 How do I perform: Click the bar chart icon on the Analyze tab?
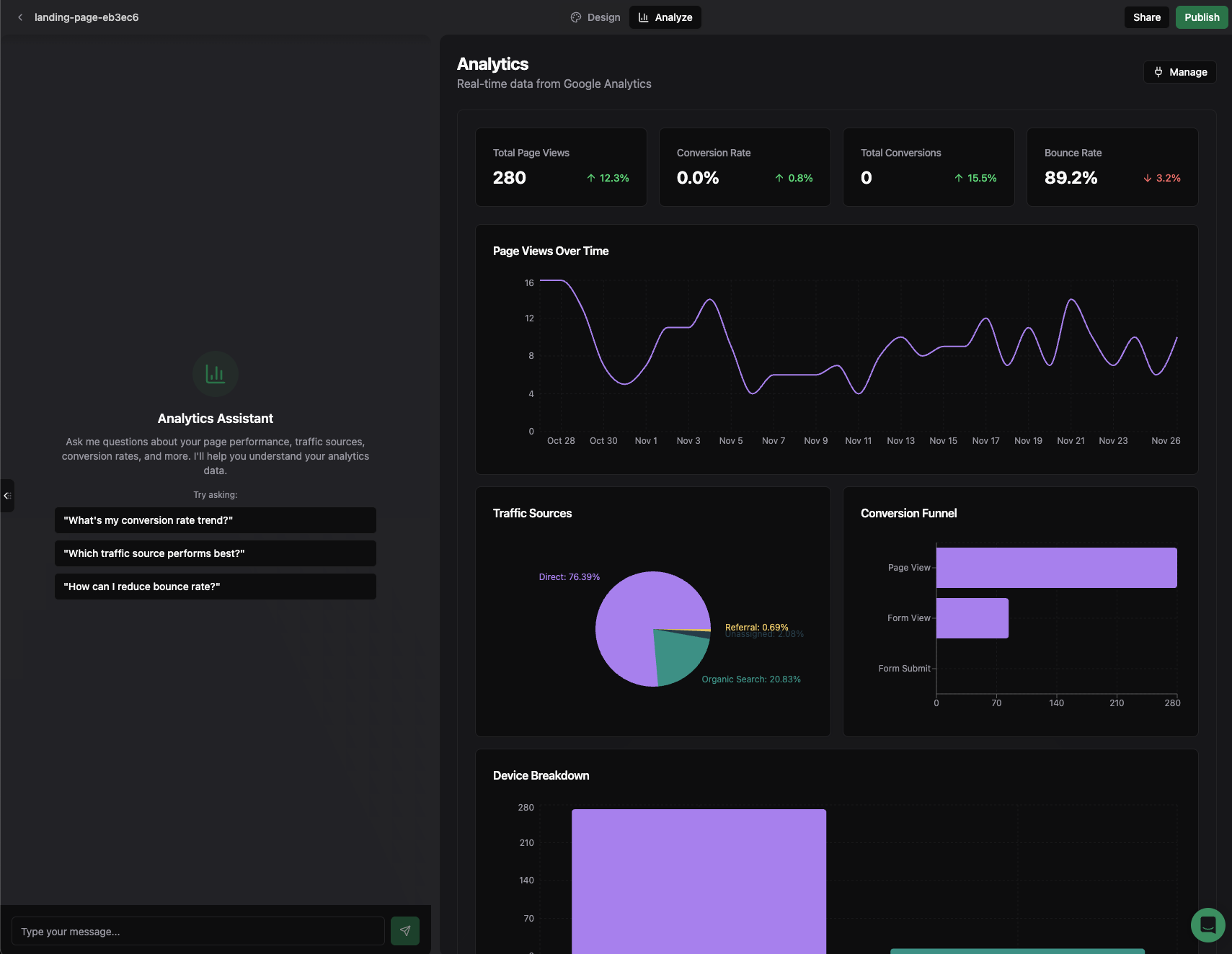[x=644, y=17]
